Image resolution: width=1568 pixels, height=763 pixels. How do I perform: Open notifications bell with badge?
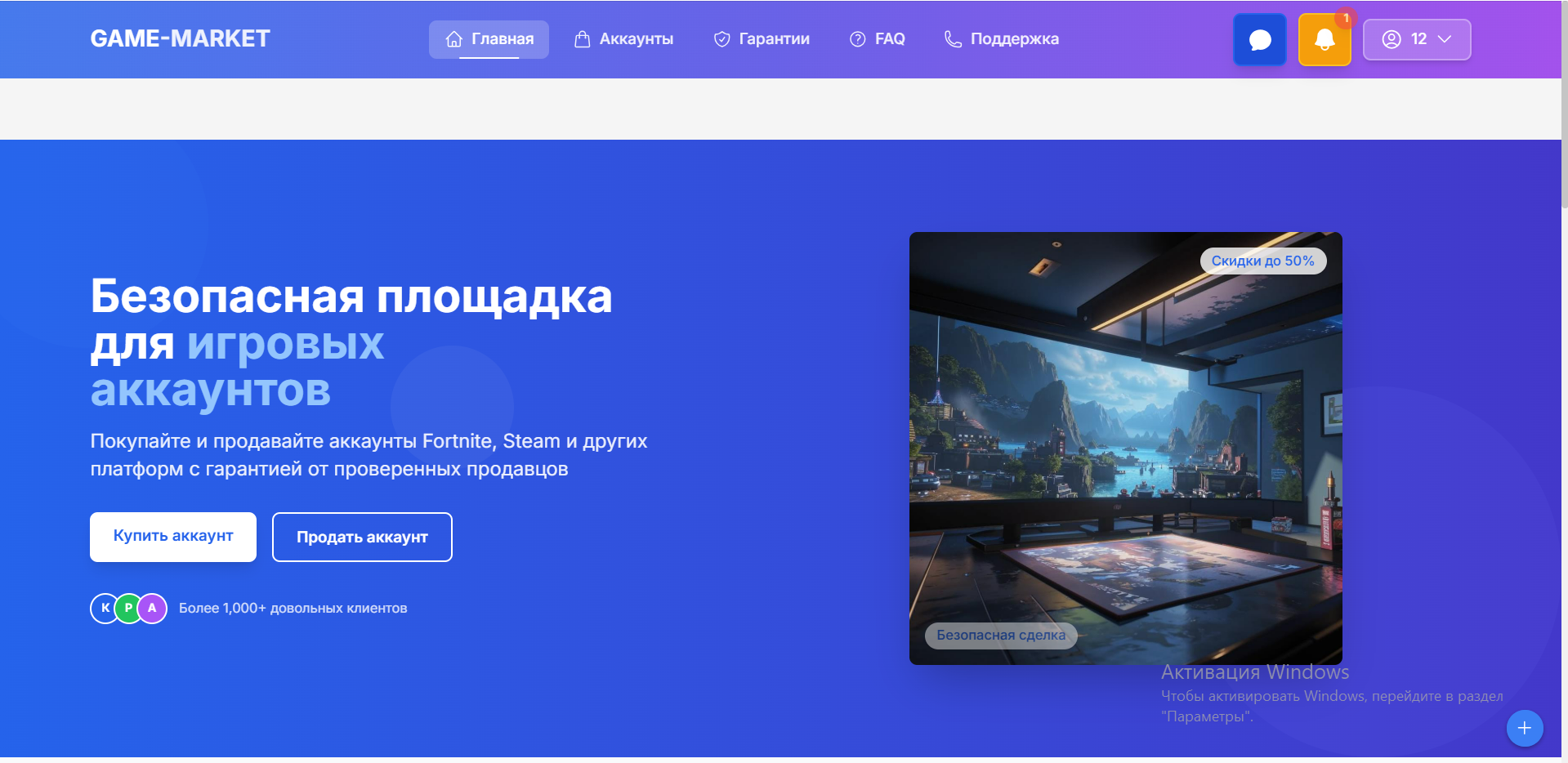coord(1325,39)
